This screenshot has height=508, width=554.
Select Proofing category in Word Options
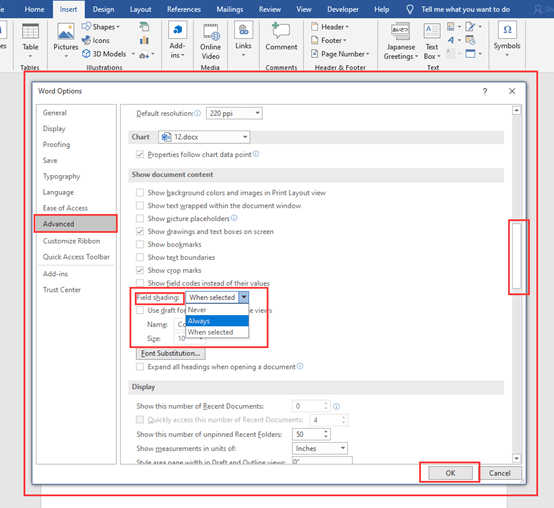76,144
